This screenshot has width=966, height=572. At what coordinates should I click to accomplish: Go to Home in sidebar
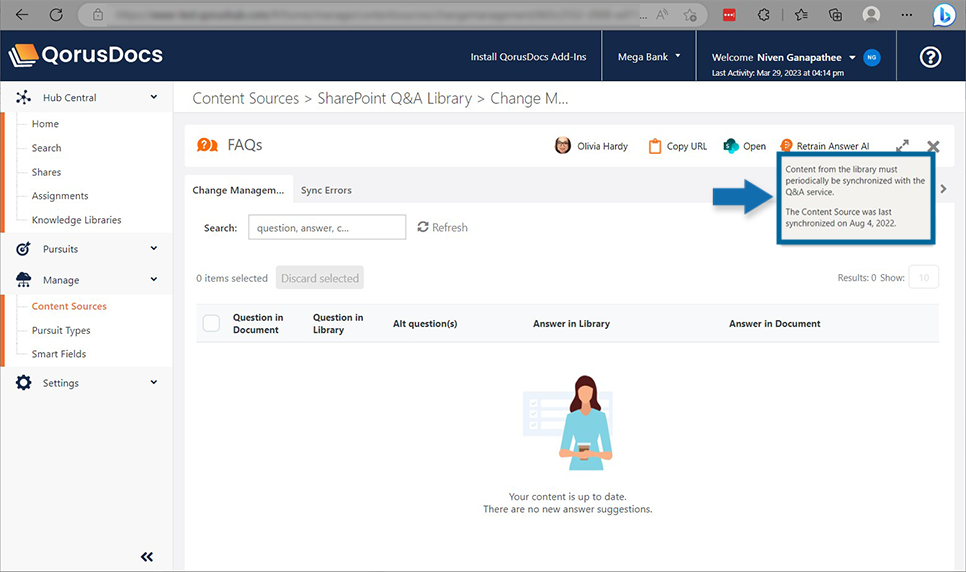(46, 123)
